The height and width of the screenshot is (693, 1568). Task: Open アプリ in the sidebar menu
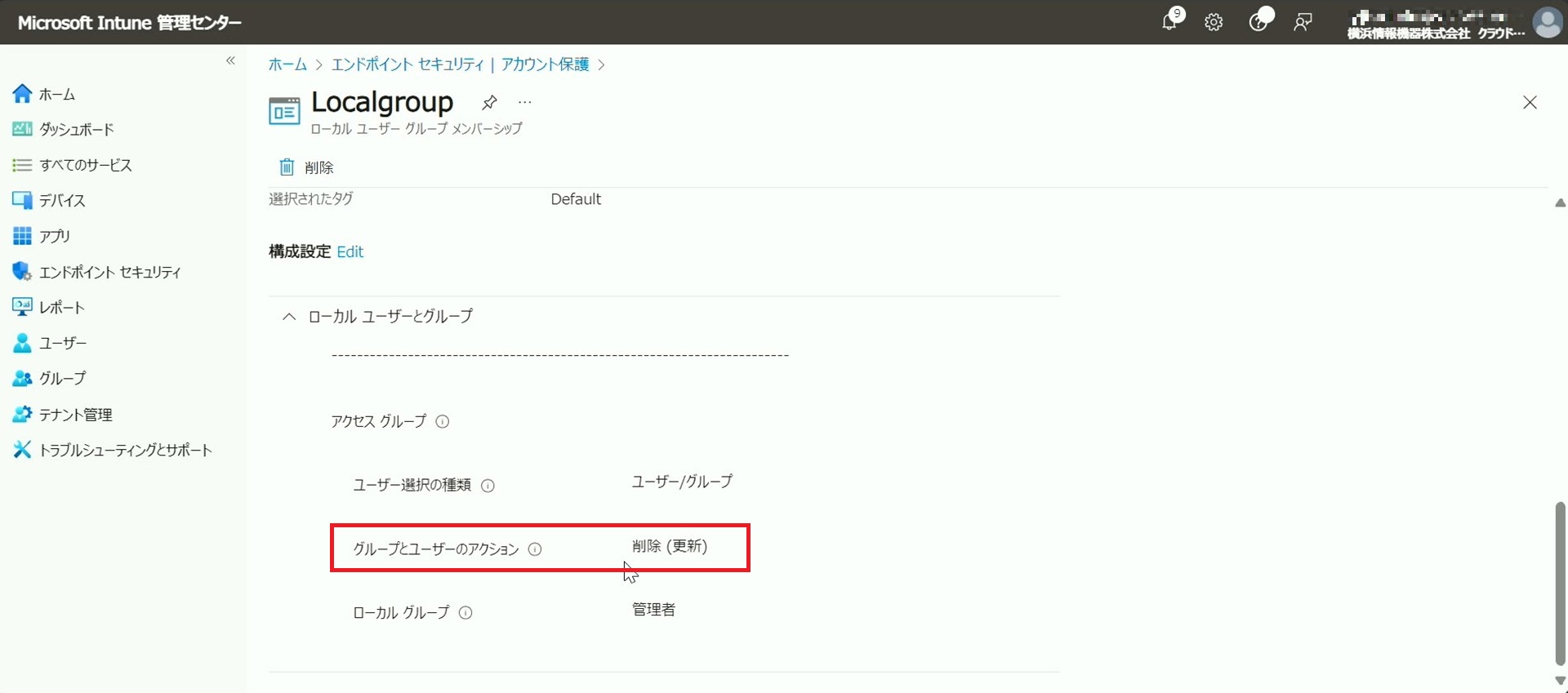click(55, 236)
